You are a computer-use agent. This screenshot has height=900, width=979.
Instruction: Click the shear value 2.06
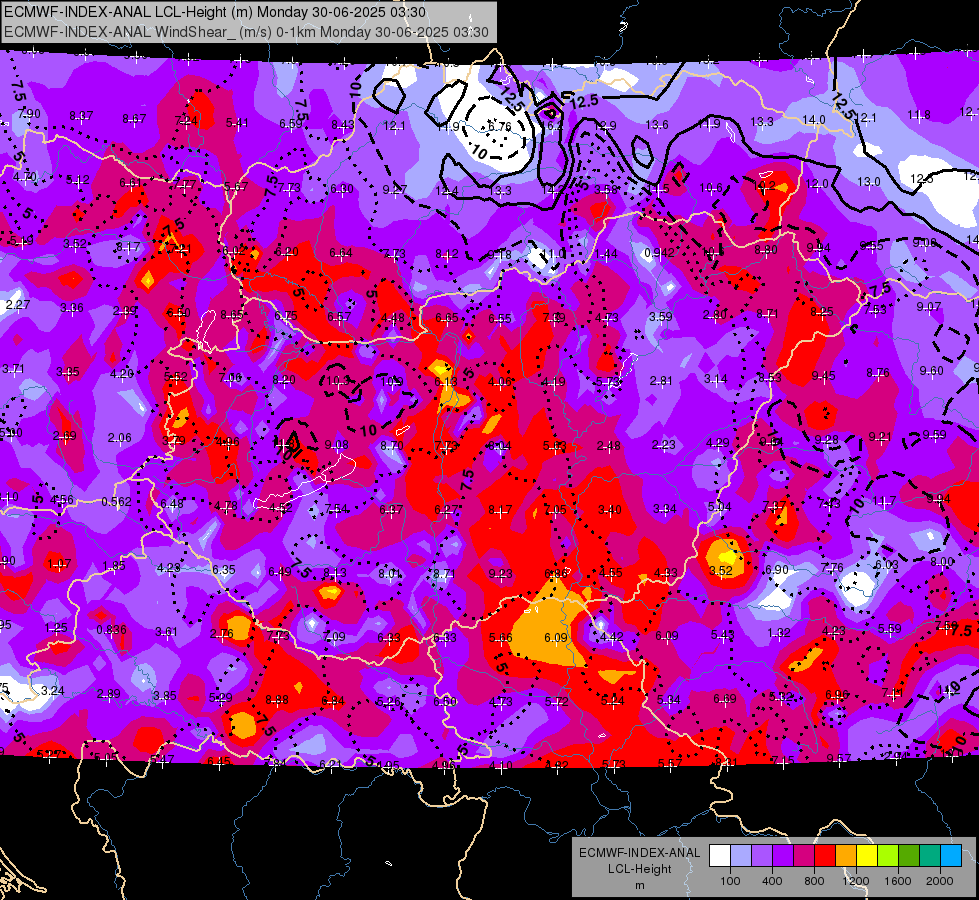point(119,438)
